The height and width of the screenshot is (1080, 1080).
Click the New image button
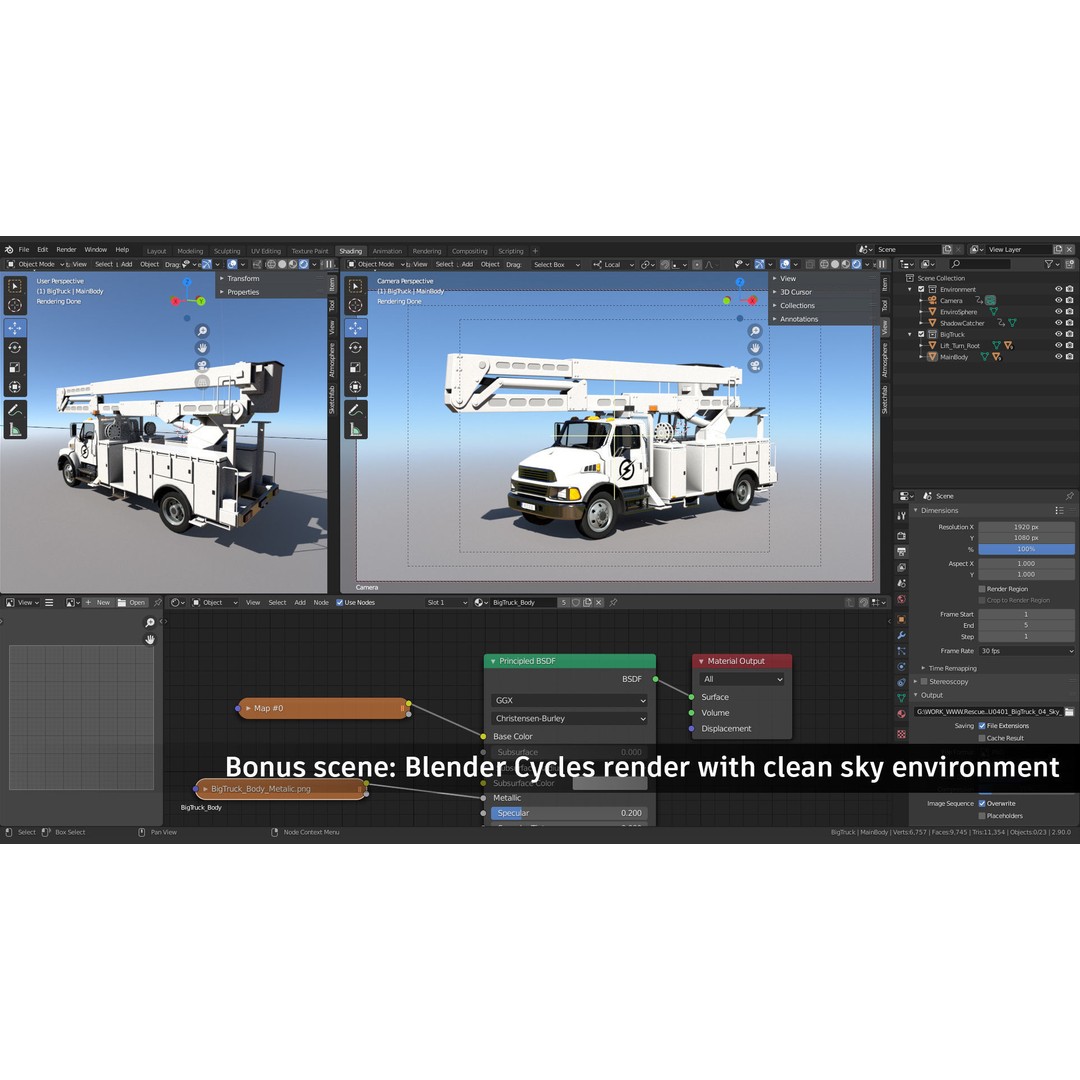pyautogui.click(x=97, y=603)
